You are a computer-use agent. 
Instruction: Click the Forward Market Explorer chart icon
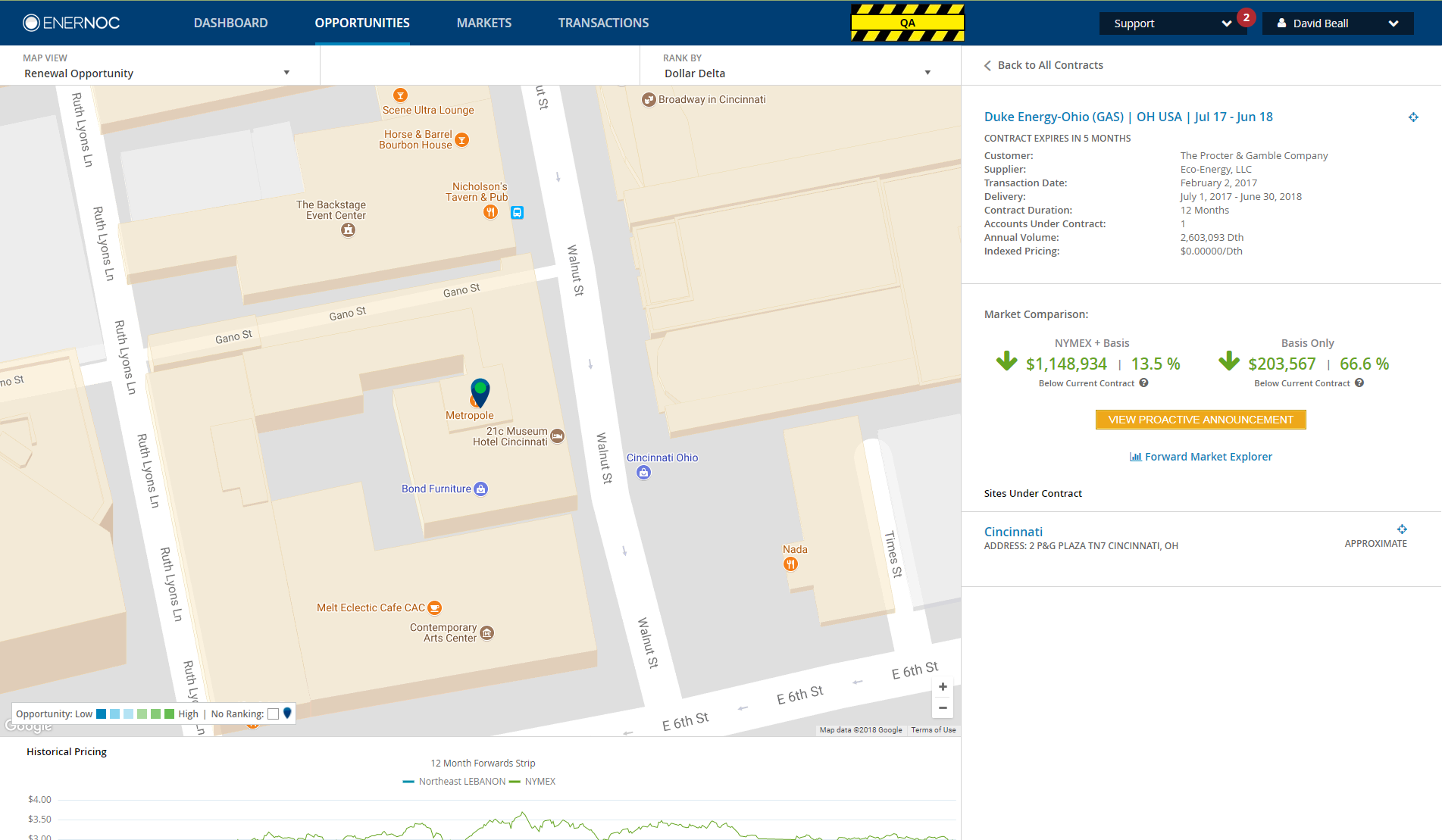point(1135,457)
